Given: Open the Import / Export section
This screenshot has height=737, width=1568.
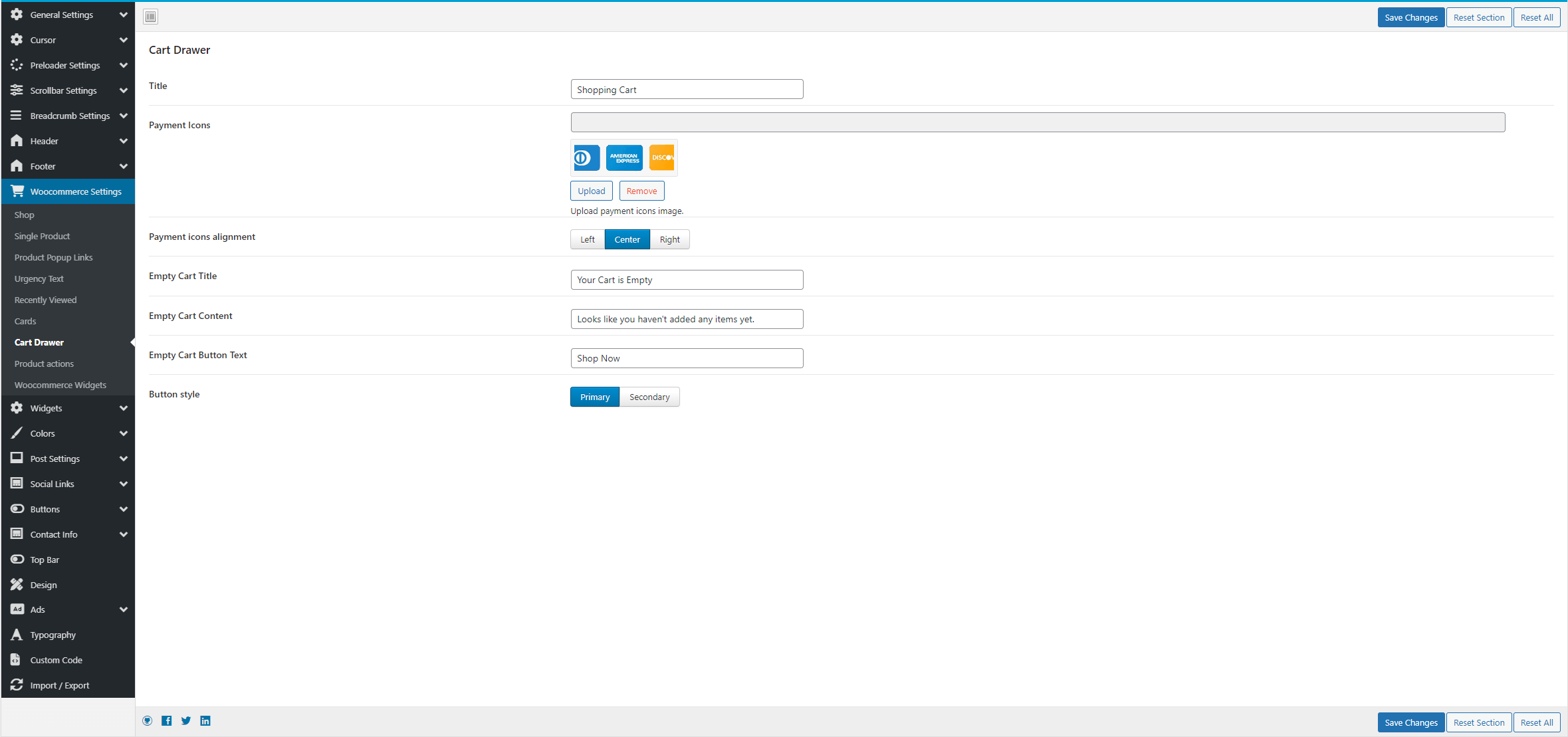Looking at the screenshot, I should point(59,685).
